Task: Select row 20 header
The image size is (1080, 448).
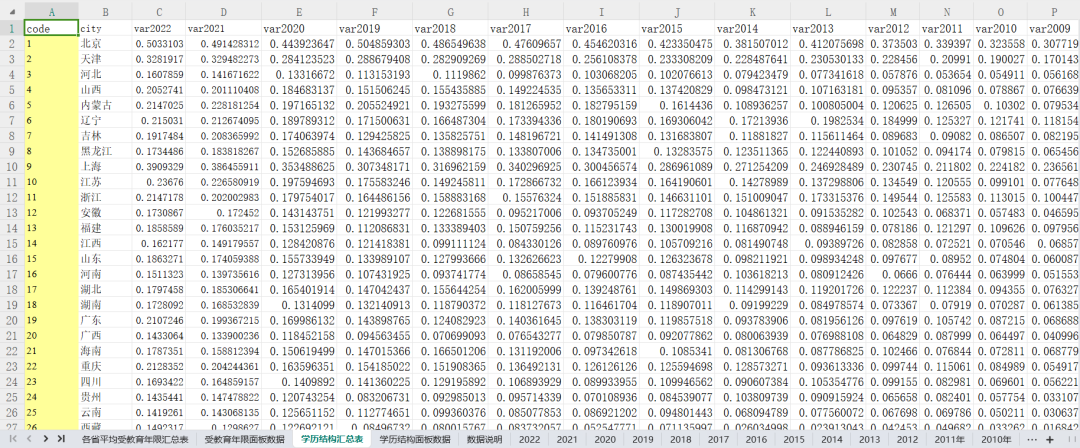Action: point(12,320)
